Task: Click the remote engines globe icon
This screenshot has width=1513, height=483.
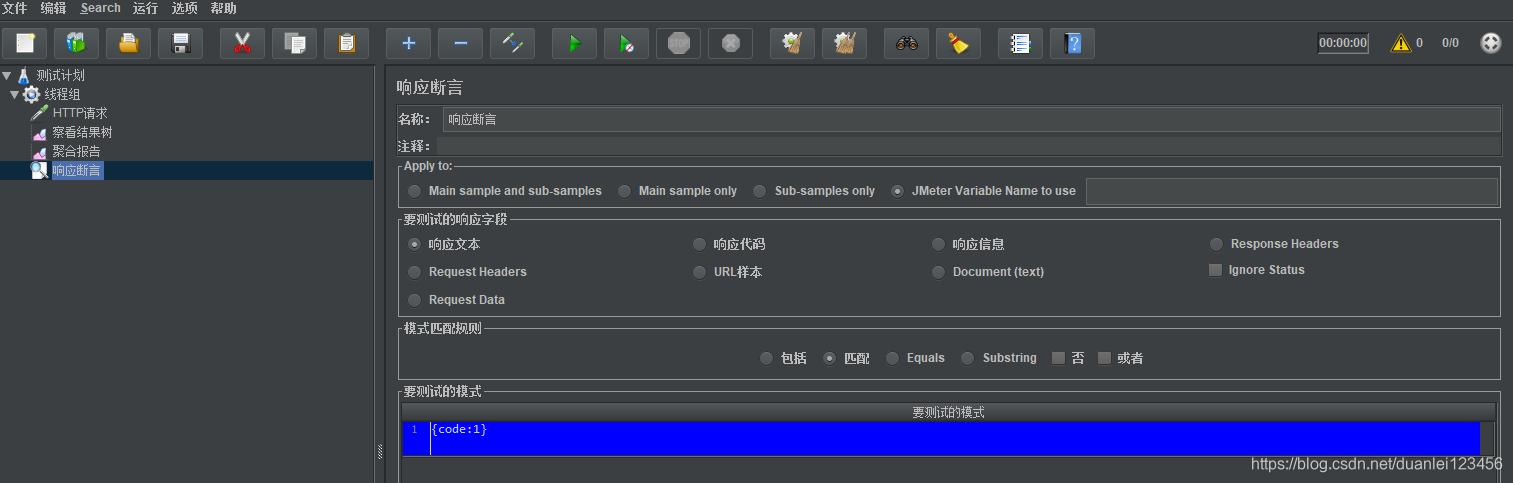Action: click(x=1490, y=43)
